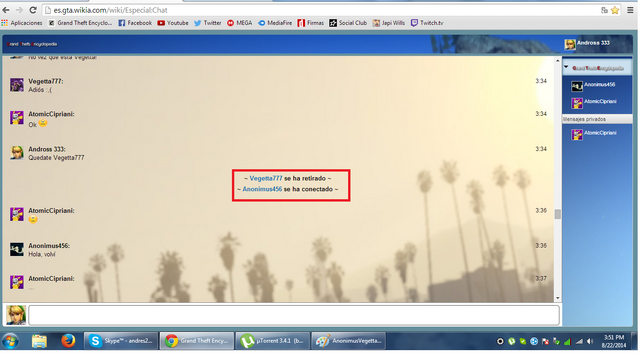Viewport: 640px width, 360px height.
Task: Click the 'Hola, volví' message text
Action: tap(42, 254)
